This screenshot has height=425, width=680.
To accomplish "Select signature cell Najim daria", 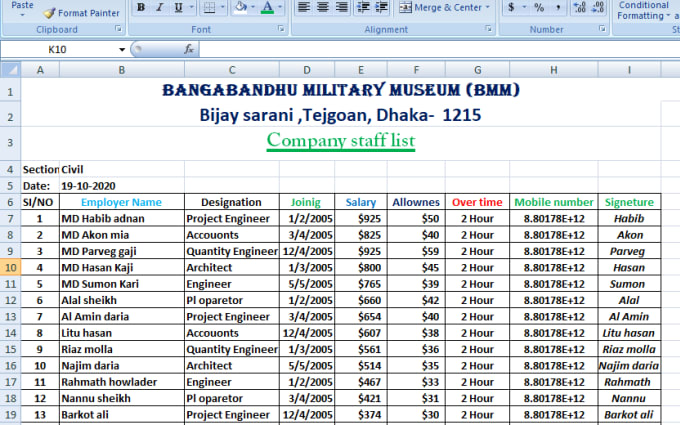I will (629, 366).
